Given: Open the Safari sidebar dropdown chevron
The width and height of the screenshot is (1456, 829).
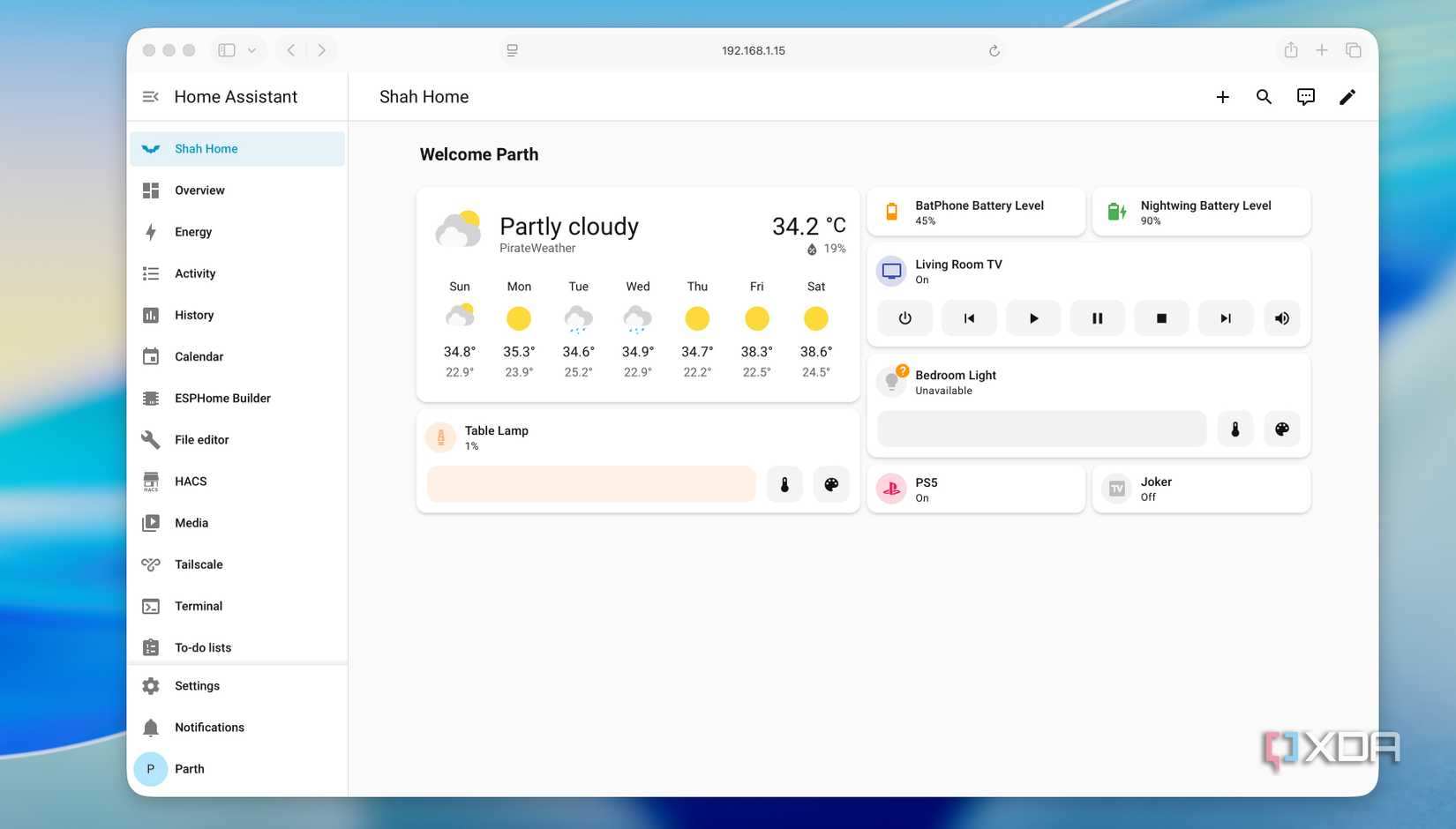Looking at the screenshot, I should [x=254, y=50].
